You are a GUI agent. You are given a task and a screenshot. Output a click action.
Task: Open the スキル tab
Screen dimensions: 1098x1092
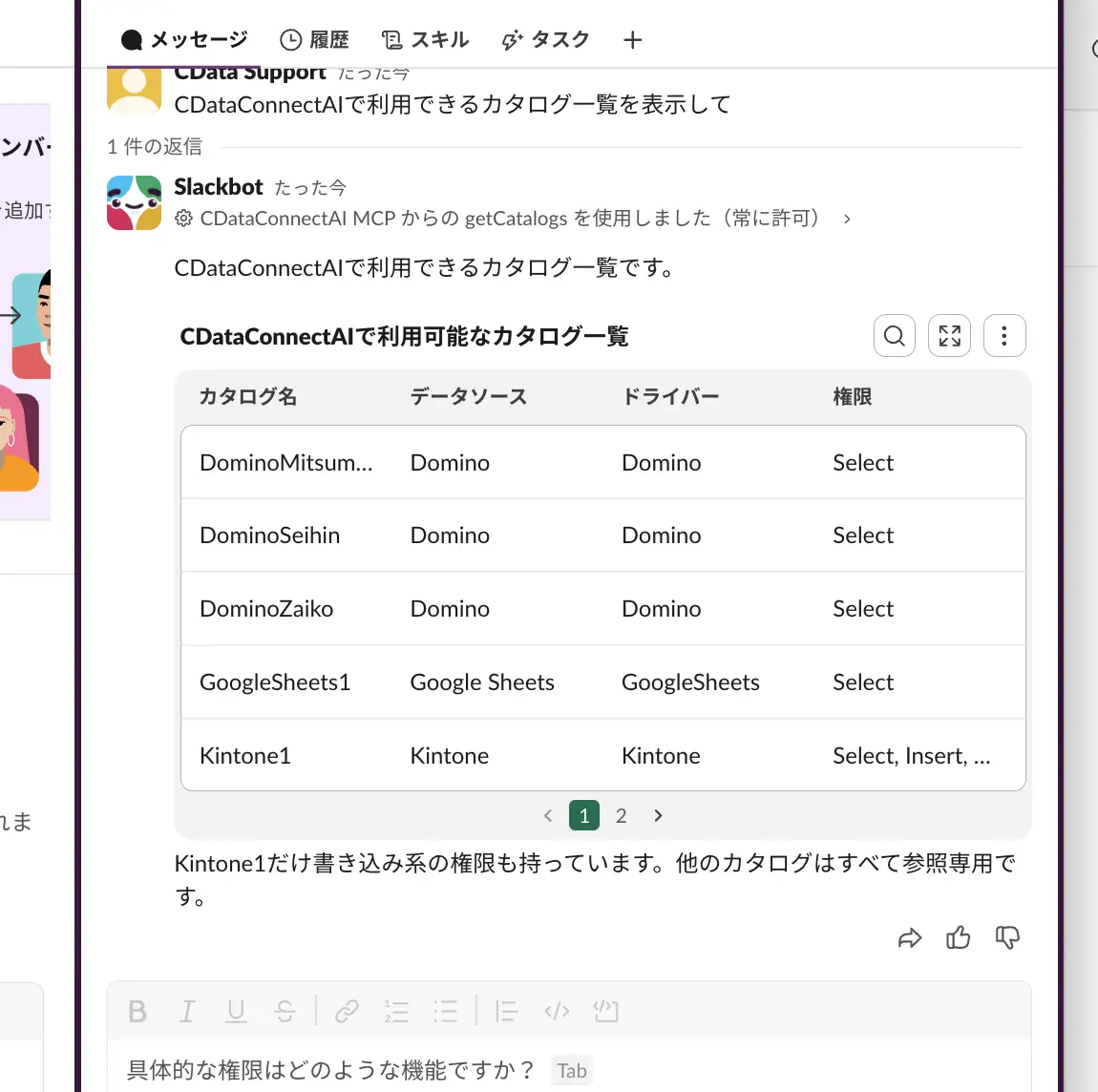(425, 40)
